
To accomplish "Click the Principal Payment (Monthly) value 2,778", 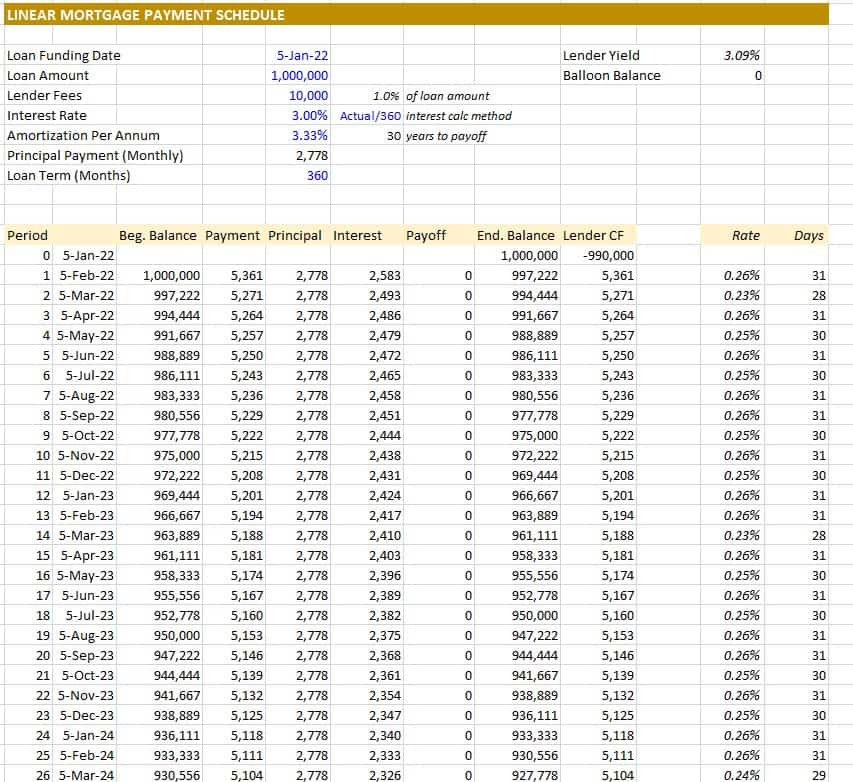I will (312, 156).
